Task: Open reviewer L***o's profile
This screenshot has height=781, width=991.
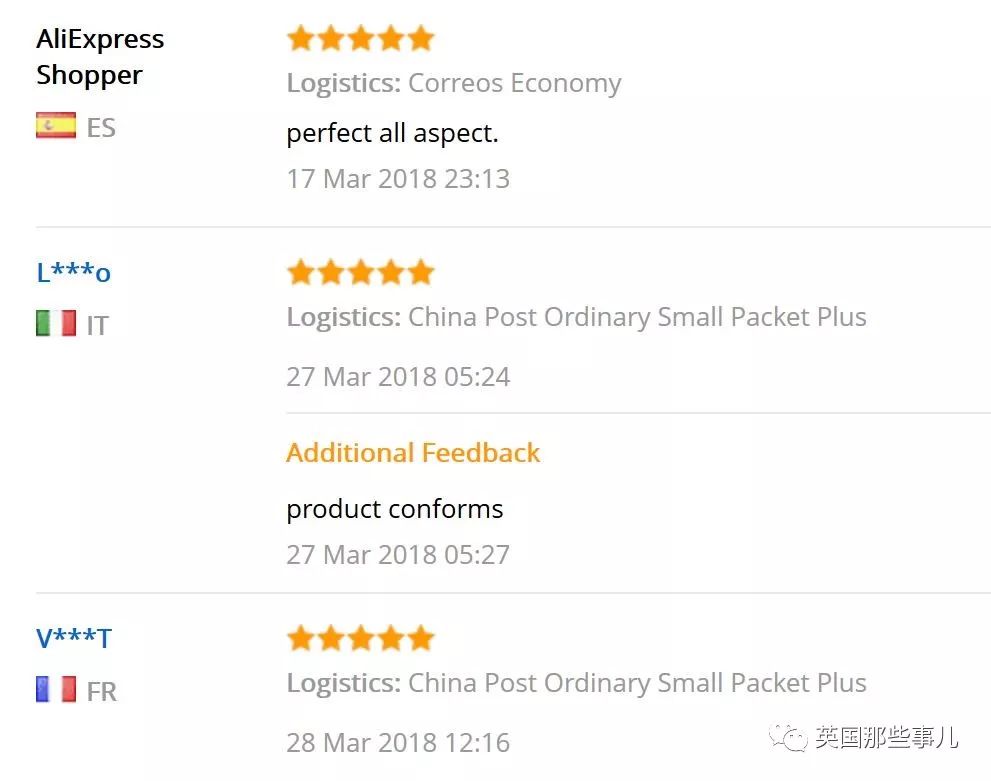Action: tap(73, 272)
